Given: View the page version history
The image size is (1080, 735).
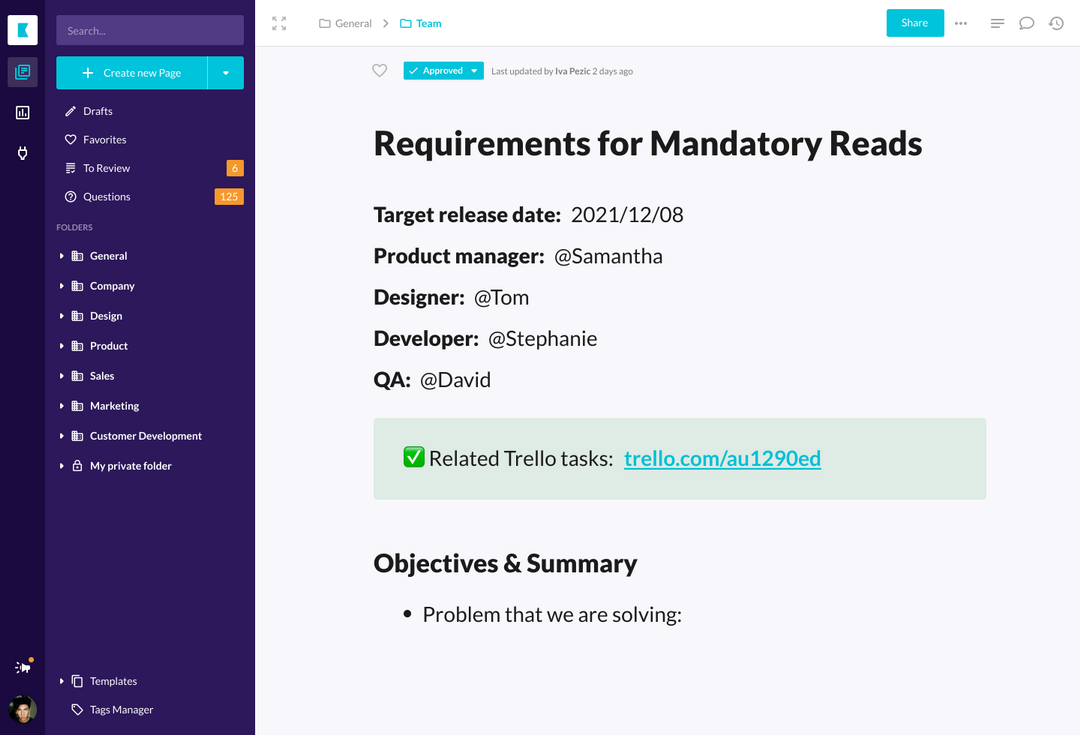Looking at the screenshot, I should click(x=1056, y=22).
